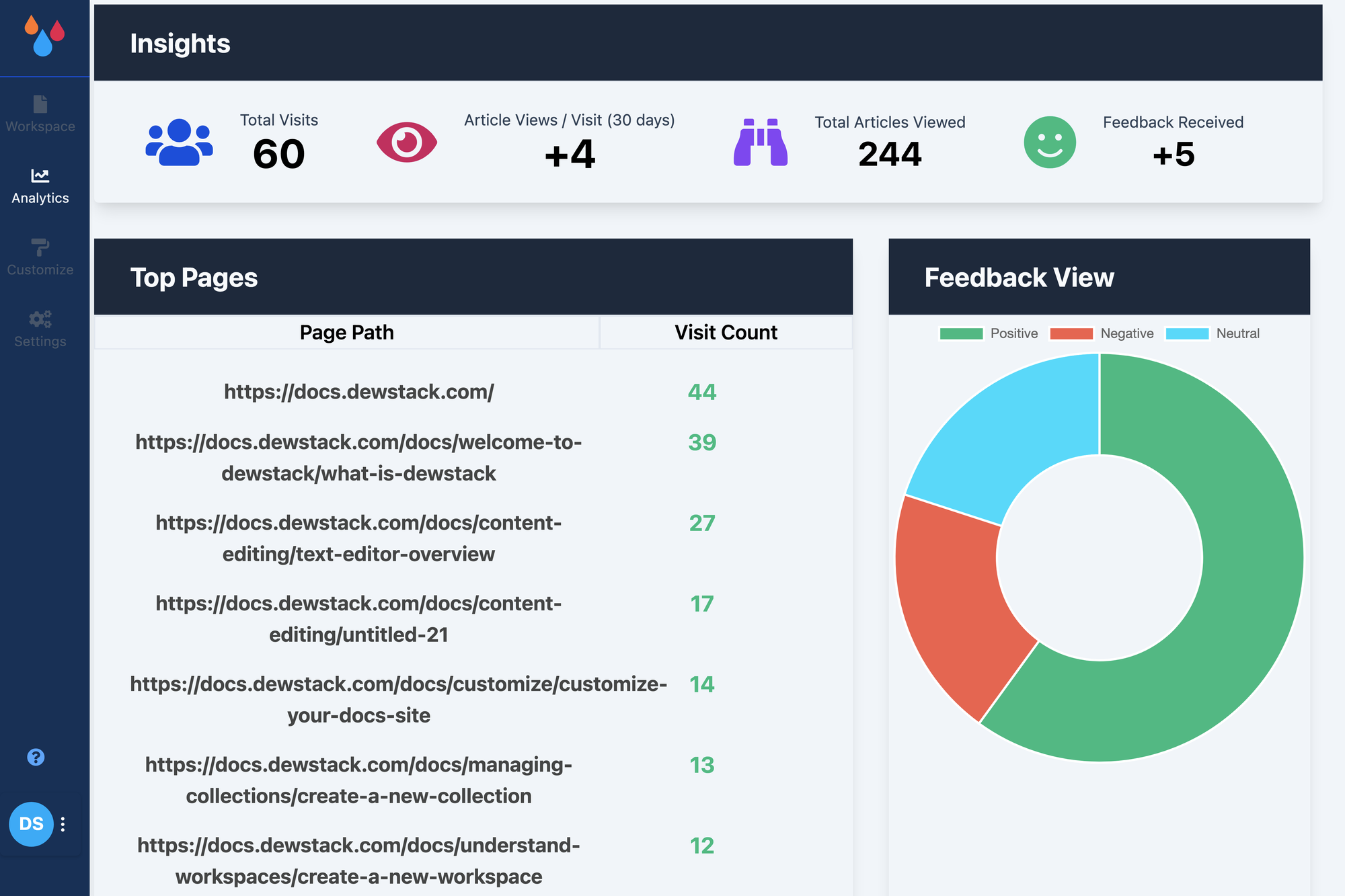Select the Analytics chart icon
The height and width of the screenshot is (896, 1345).
point(40,175)
